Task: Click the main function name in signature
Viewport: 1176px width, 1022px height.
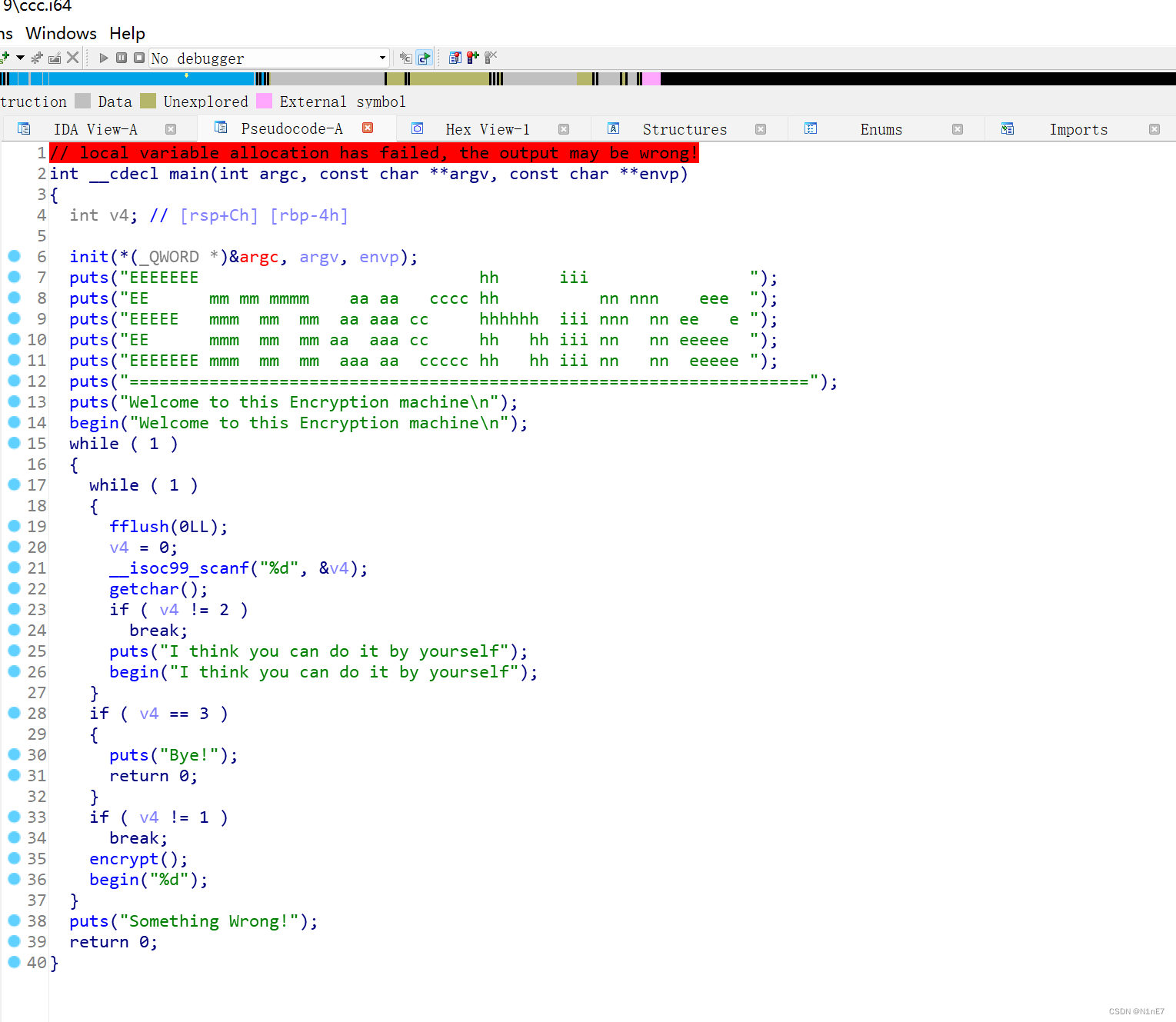Action: 189,174
